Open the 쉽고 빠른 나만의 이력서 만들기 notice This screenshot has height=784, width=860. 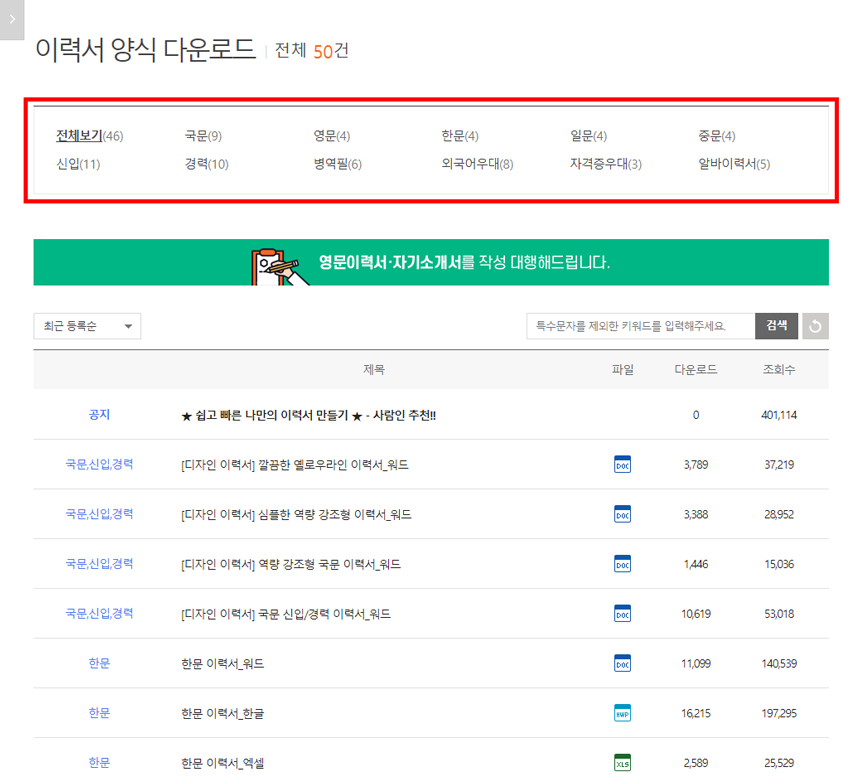pos(308,415)
